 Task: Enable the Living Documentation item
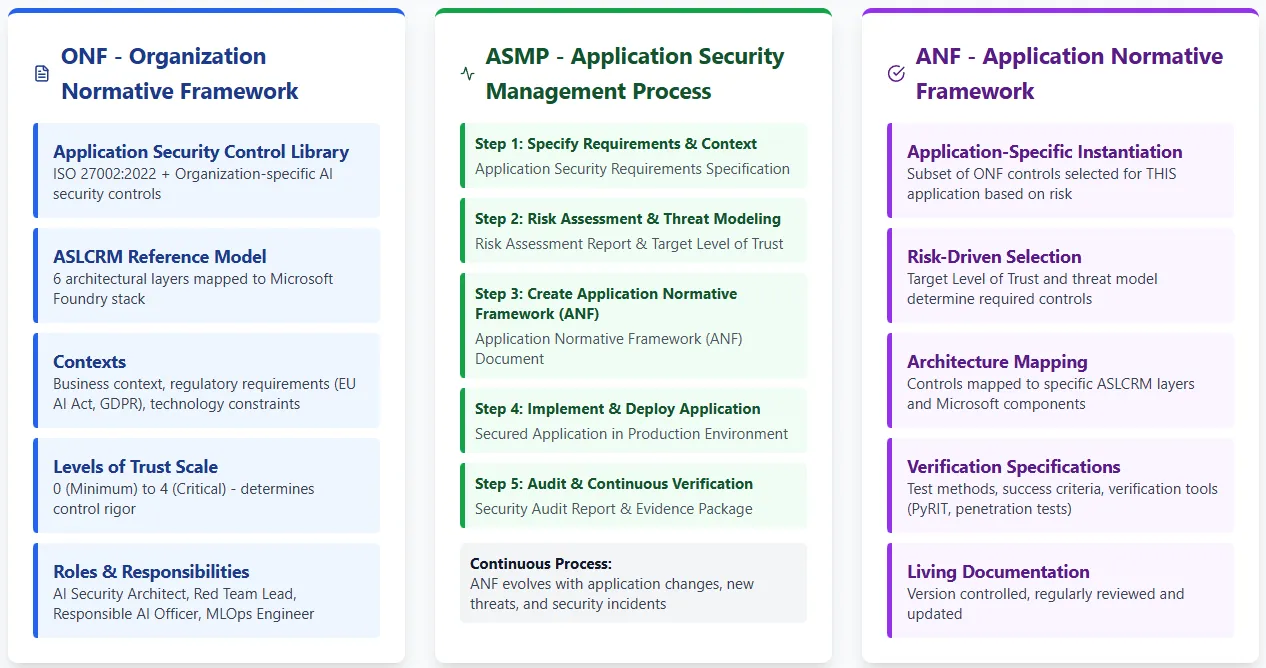(1059, 592)
